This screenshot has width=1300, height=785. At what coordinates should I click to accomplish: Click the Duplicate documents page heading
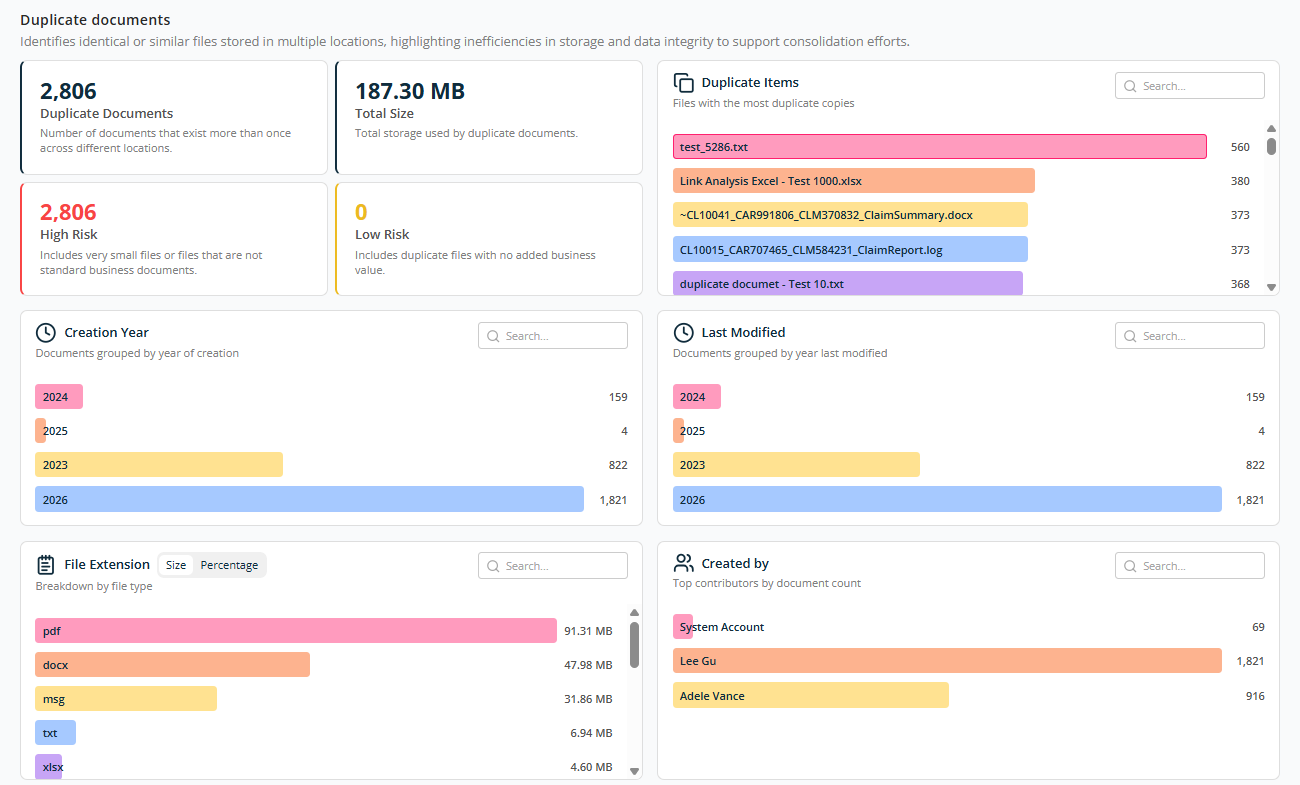pos(95,20)
